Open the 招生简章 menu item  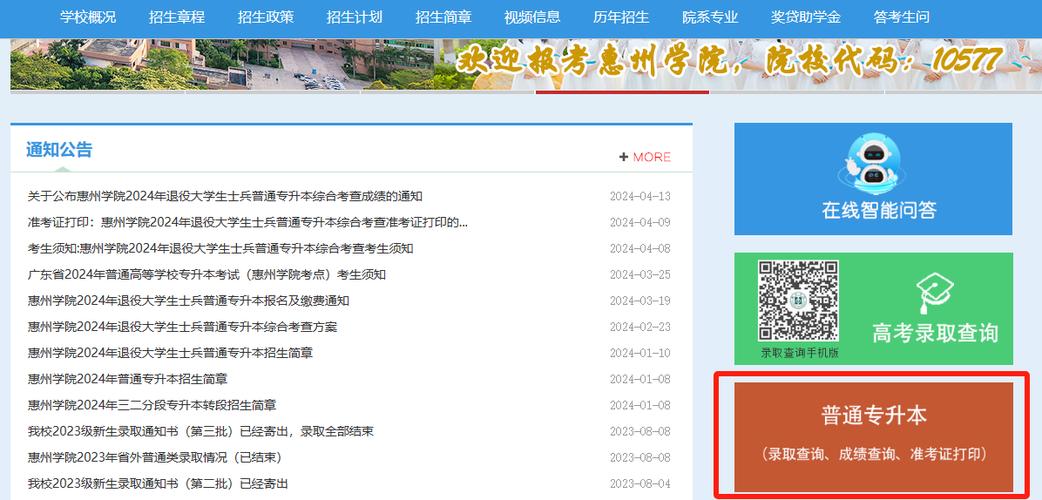coord(443,17)
